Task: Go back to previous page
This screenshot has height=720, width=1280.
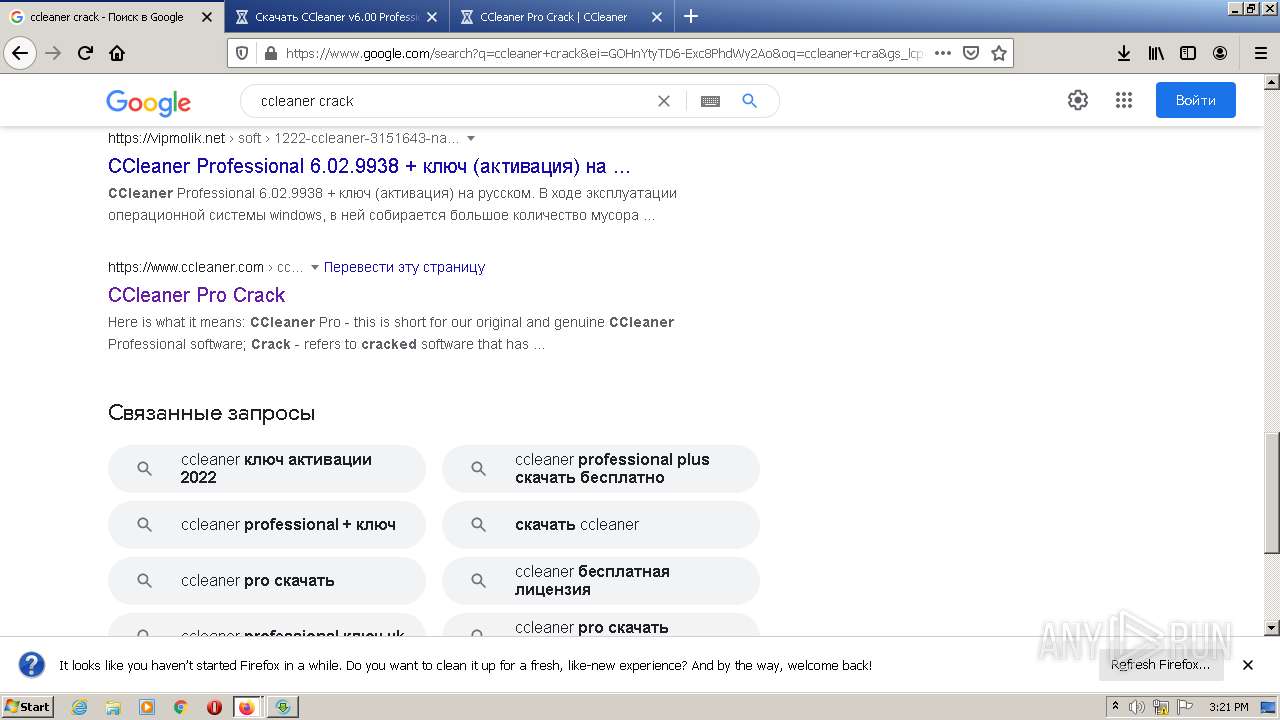Action: pyautogui.click(x=20, y=53)
